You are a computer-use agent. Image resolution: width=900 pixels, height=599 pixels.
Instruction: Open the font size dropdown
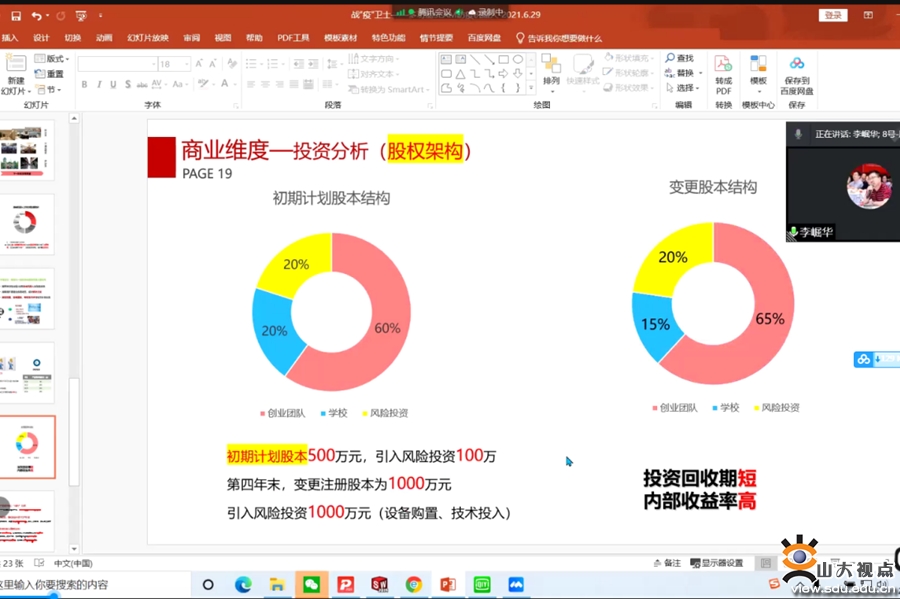187,64
